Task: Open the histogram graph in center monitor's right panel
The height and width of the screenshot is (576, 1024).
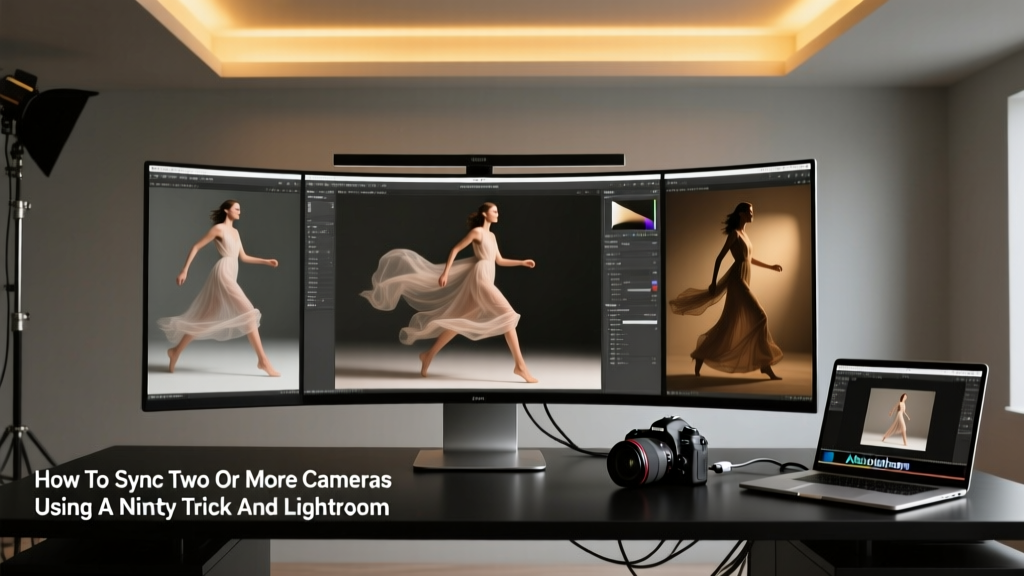Action: (x=634, y=214)
